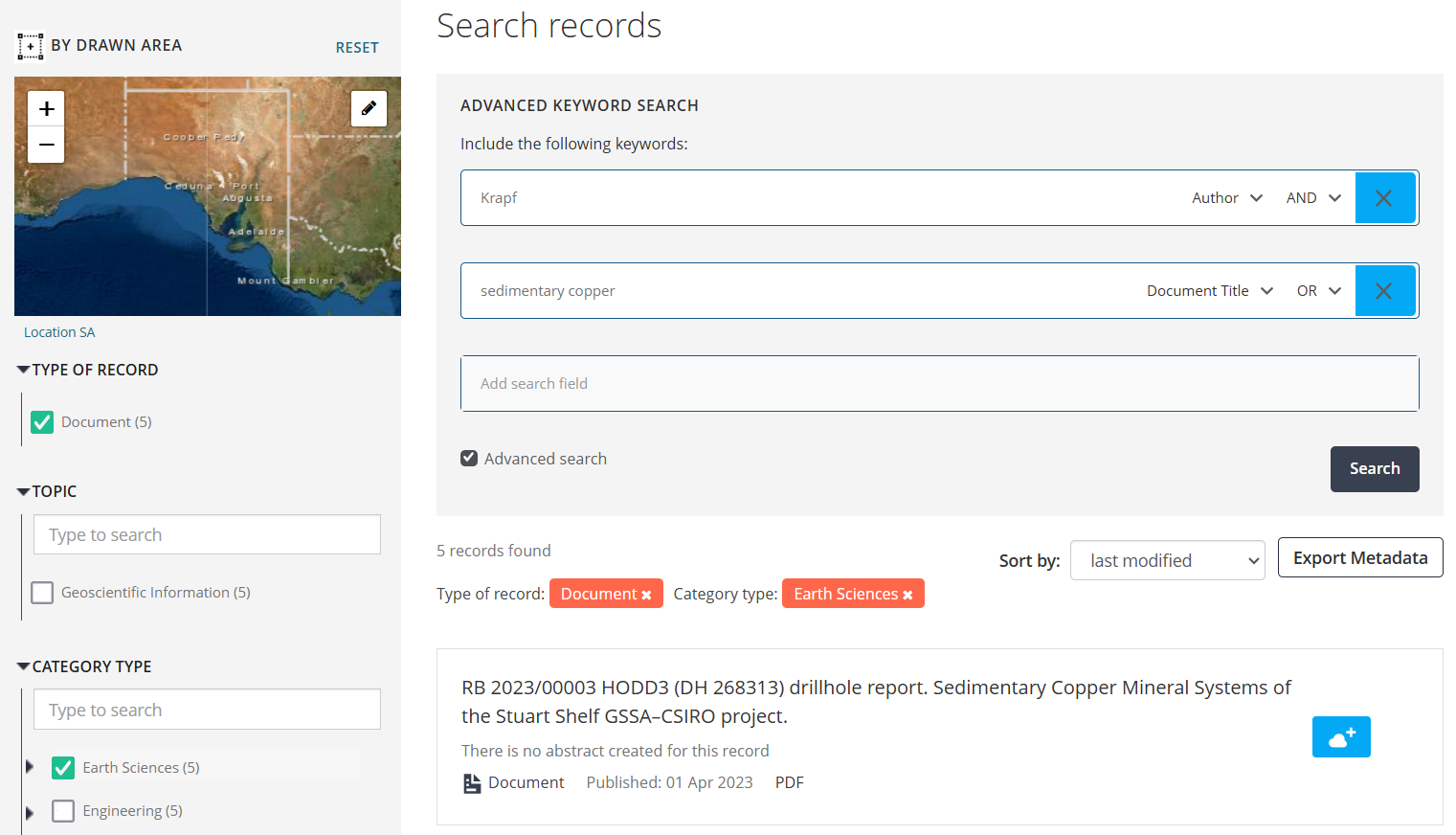Open the OR operator dropdown
The height and width of the screenshot is (835, 1456).
tap(1319, 291)
